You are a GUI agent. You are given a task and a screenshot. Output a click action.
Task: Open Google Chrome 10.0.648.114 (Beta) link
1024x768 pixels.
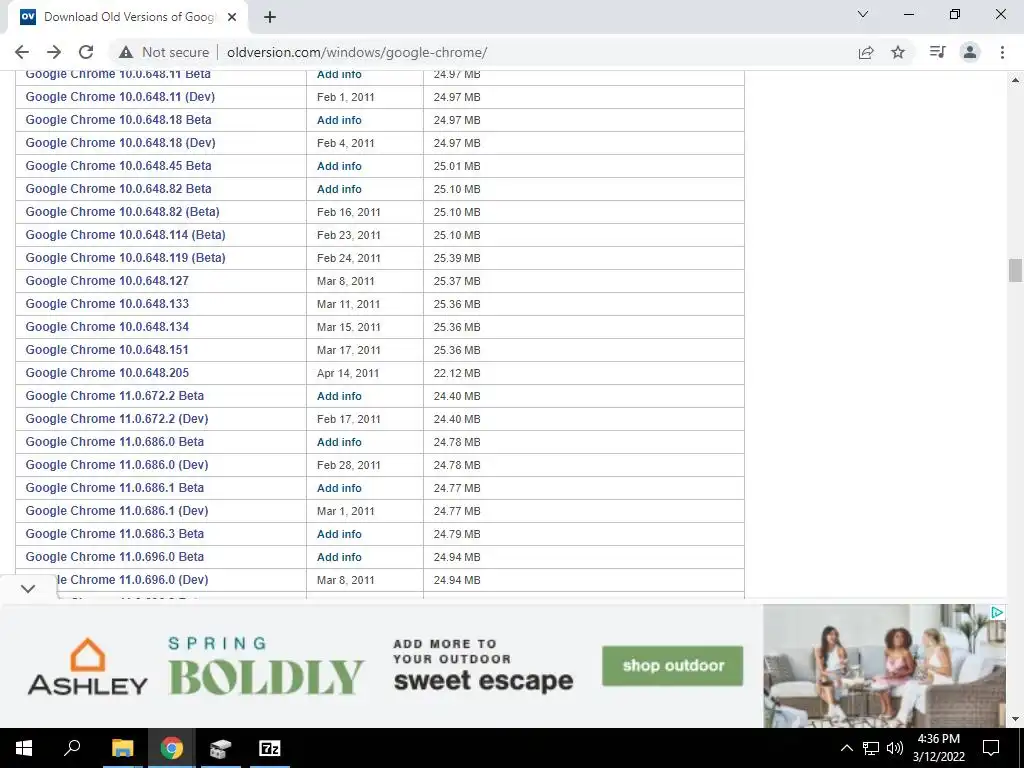[125, 234]
